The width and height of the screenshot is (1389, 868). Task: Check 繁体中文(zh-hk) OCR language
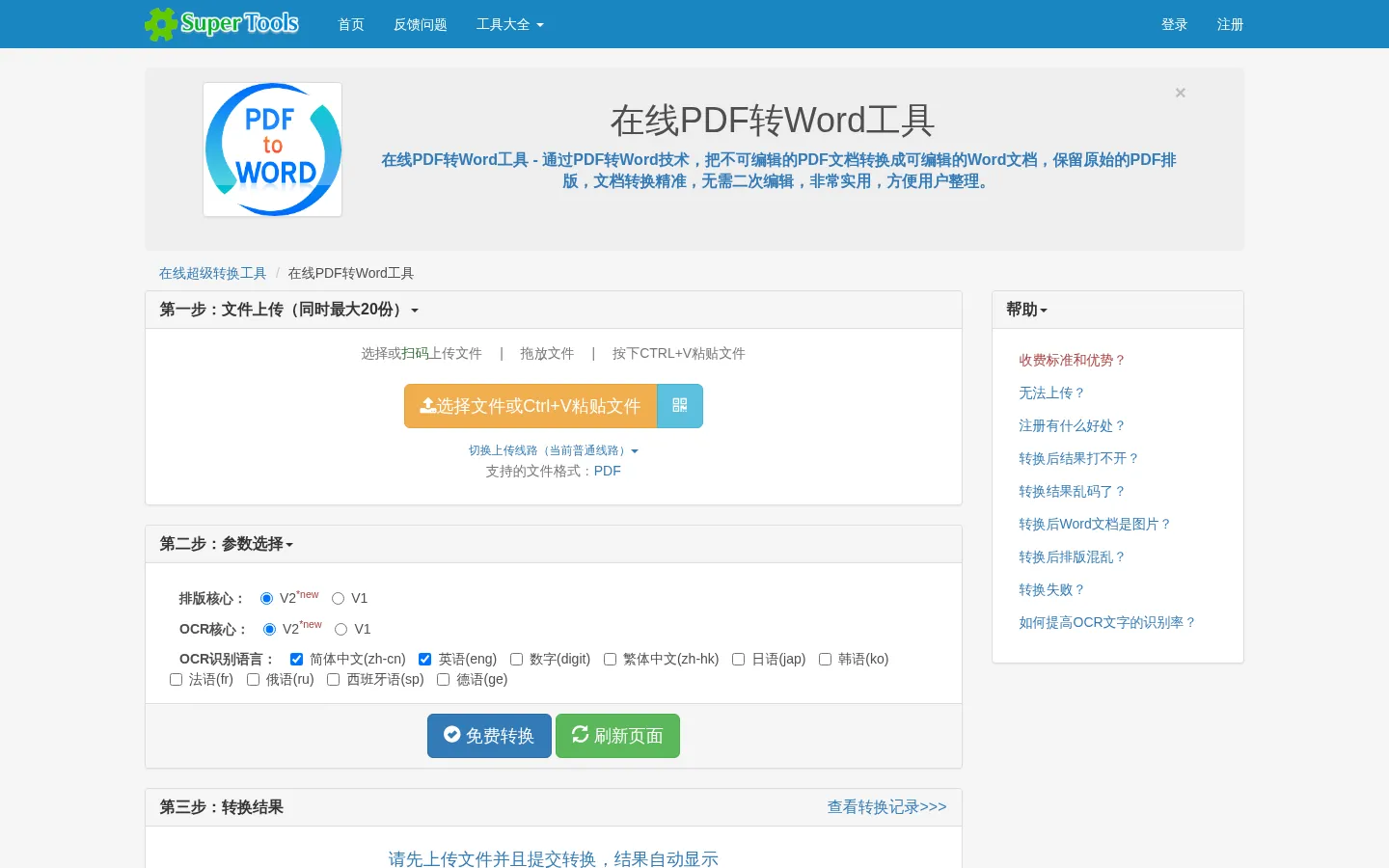[611, 660]
